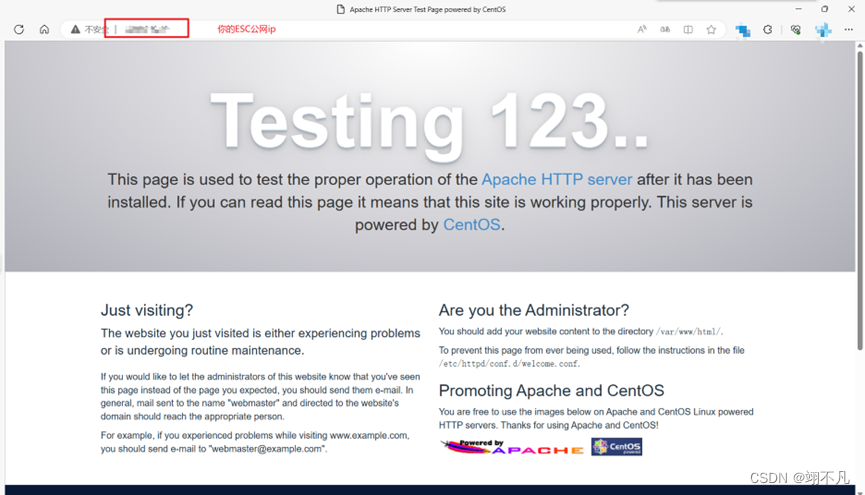Toggle split screen view icon

(688, 29)
